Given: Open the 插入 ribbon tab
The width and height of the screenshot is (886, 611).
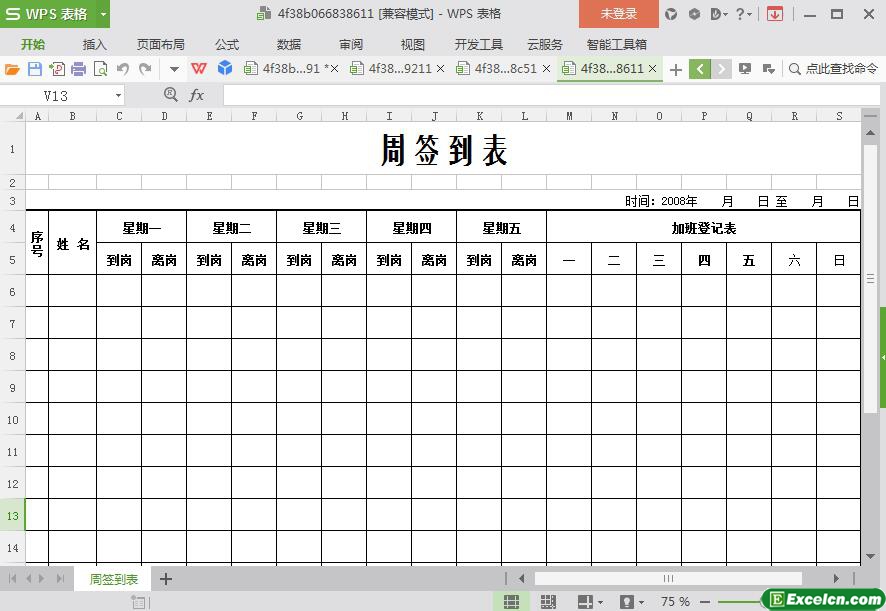Looking at the screenshot, I should pyautogui.click(x=95, y=45).
